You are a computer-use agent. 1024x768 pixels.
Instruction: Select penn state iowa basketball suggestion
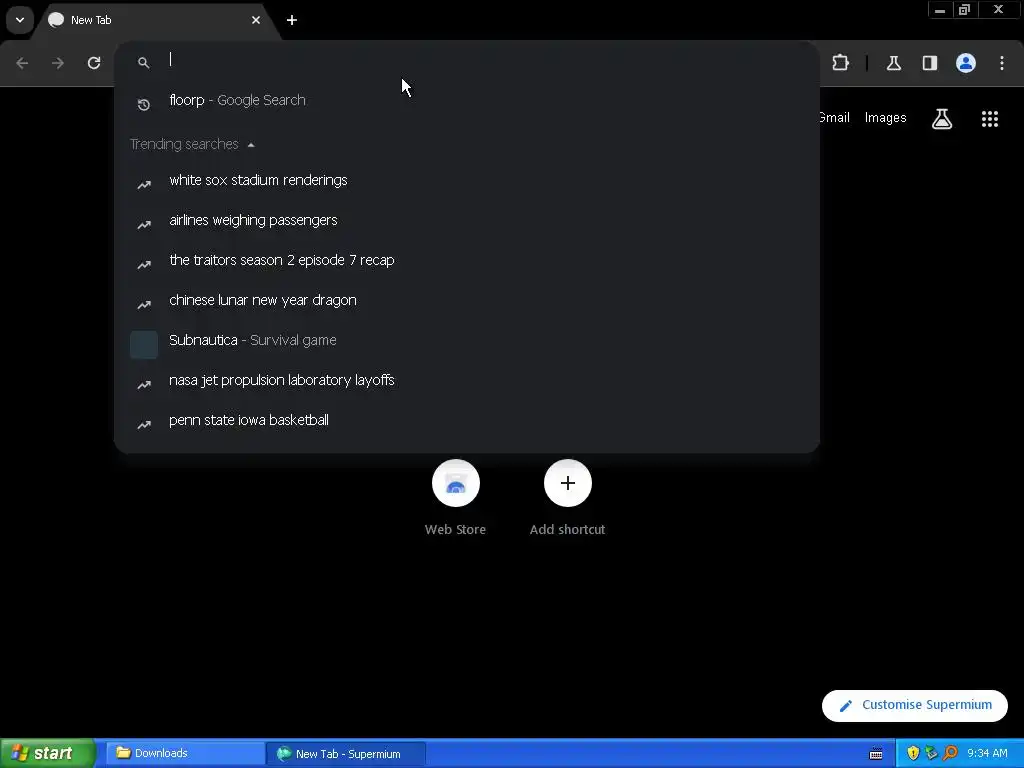(467, 420)
